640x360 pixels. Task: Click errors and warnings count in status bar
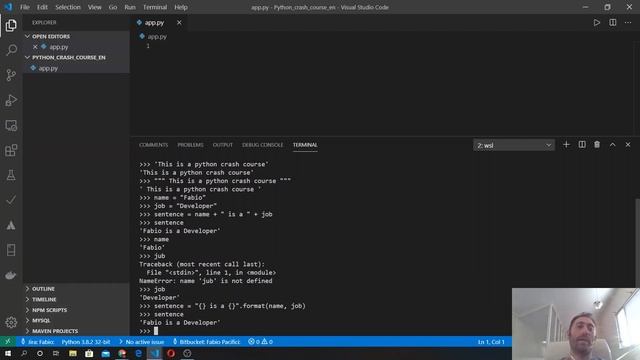click(260, 342)
